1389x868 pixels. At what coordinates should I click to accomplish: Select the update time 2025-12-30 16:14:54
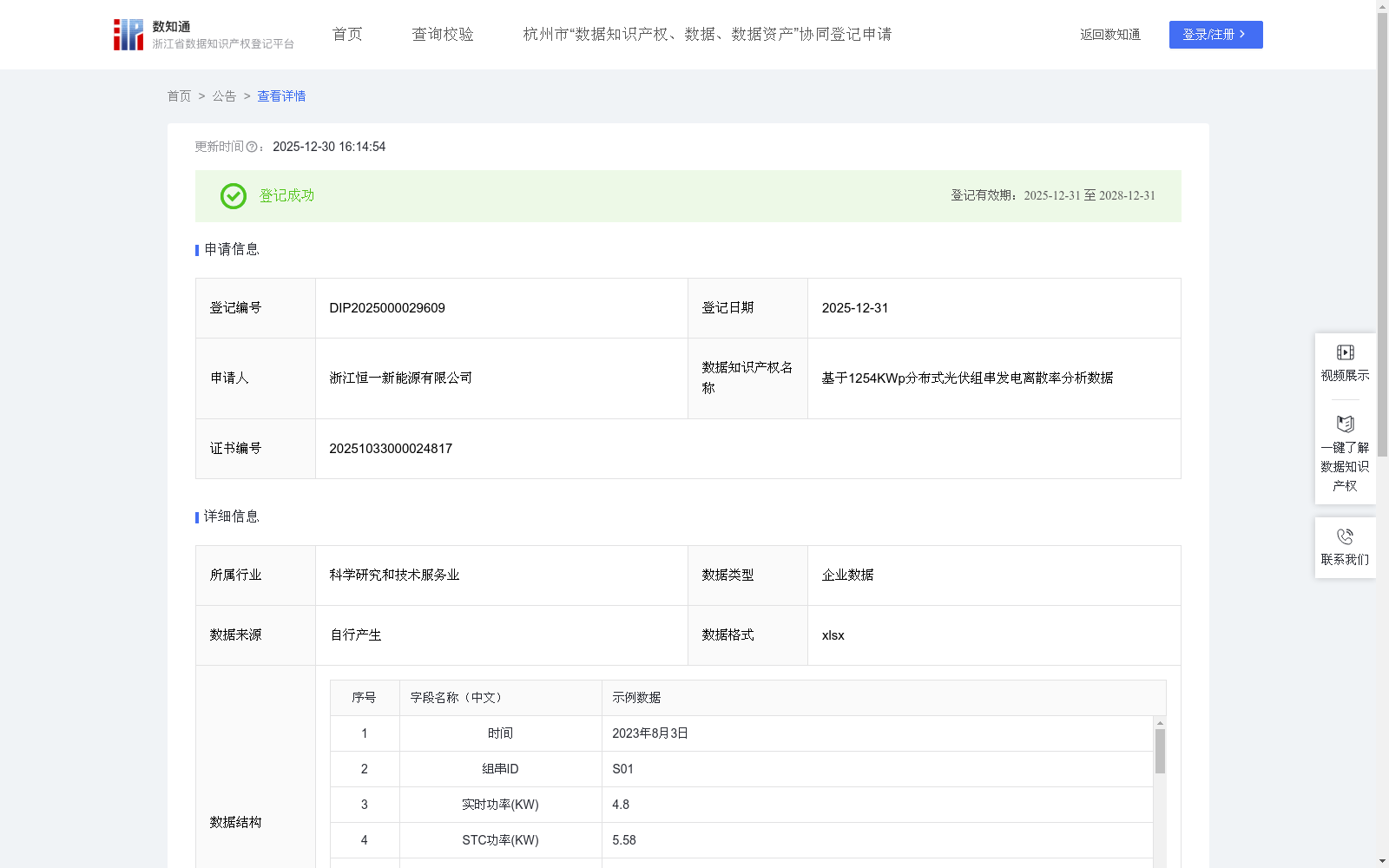coord(329,148)
